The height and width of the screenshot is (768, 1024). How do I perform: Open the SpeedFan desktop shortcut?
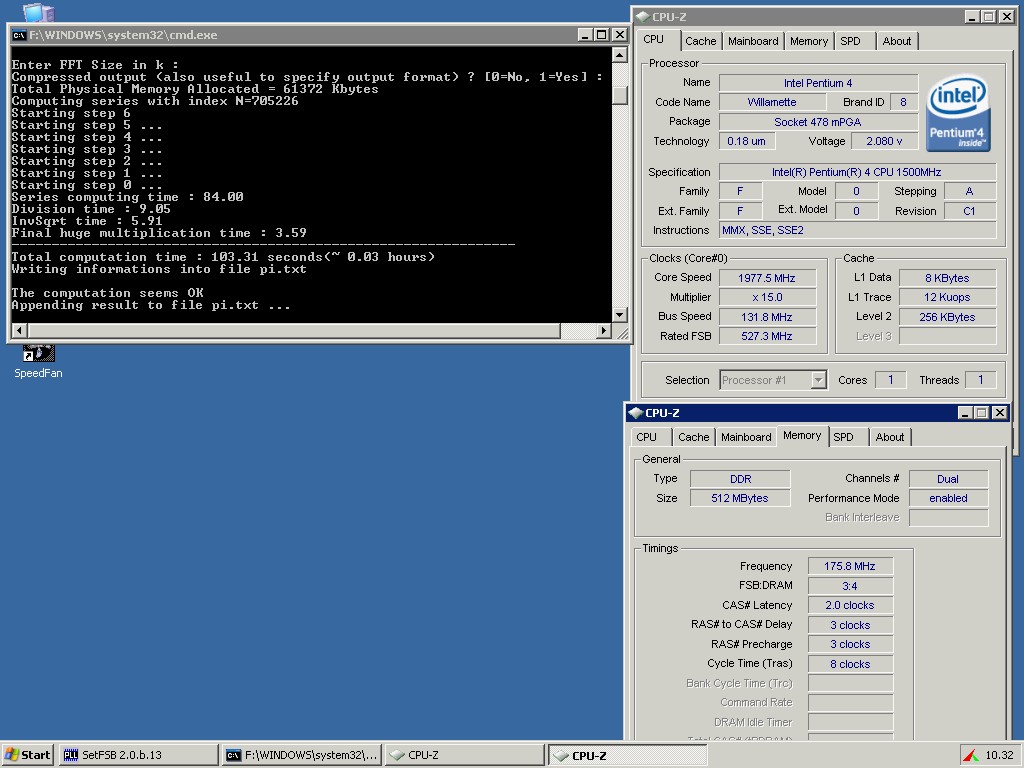[38, 361]
